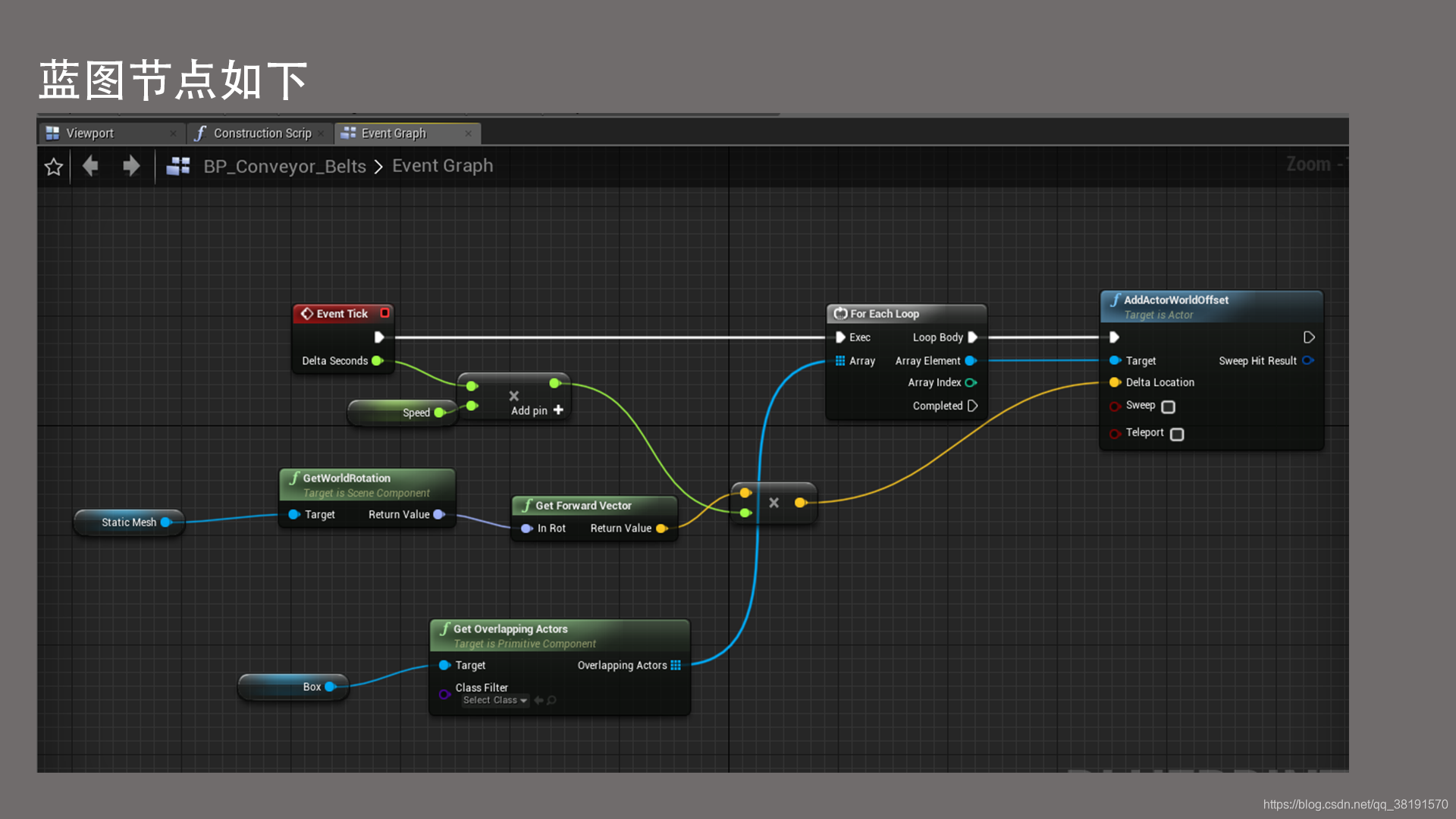Enable the Sweep checkbox
This screenshot has width=1456, height=819.
[1169, 407]
